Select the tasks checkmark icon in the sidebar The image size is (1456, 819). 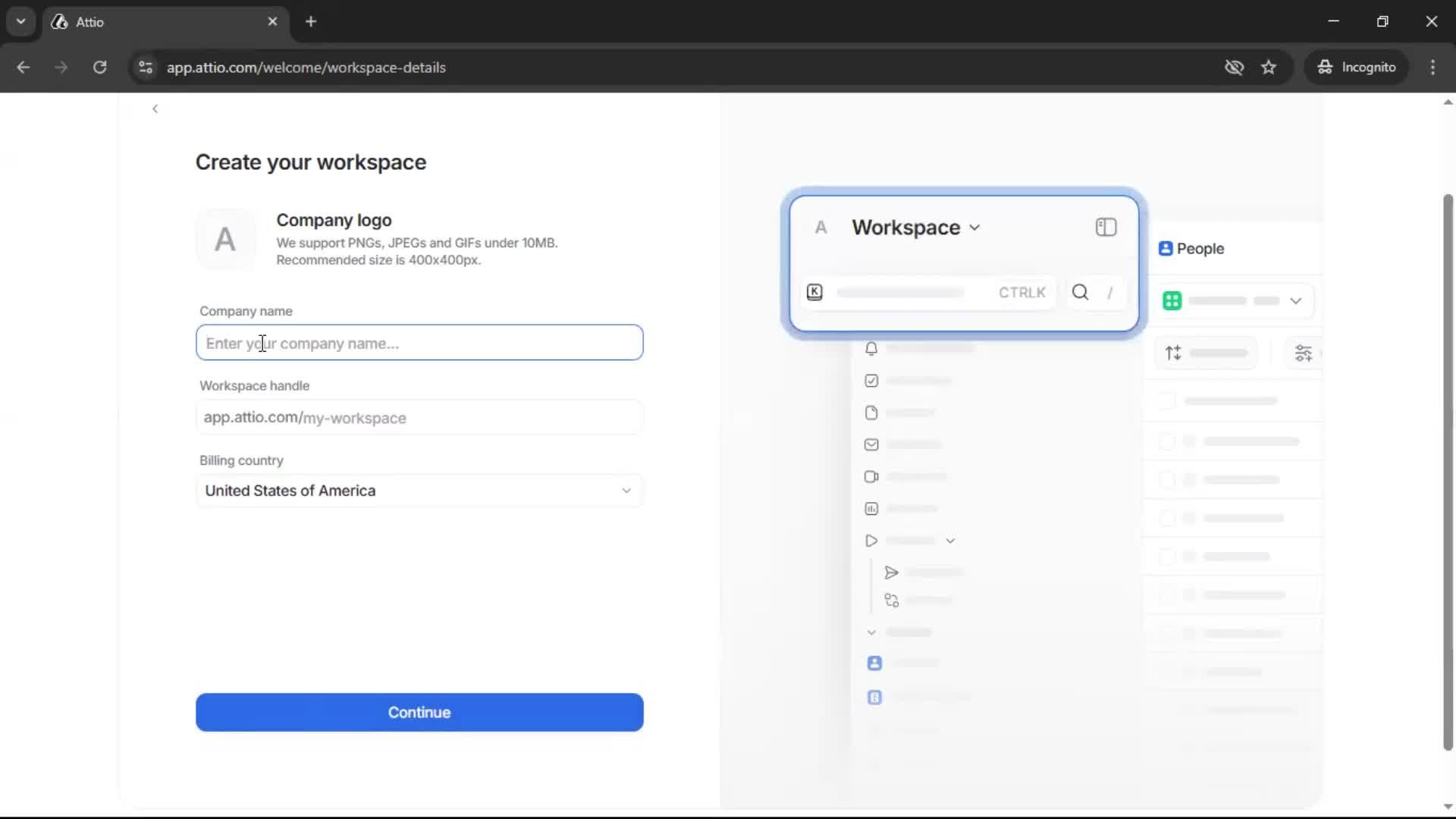871,381
